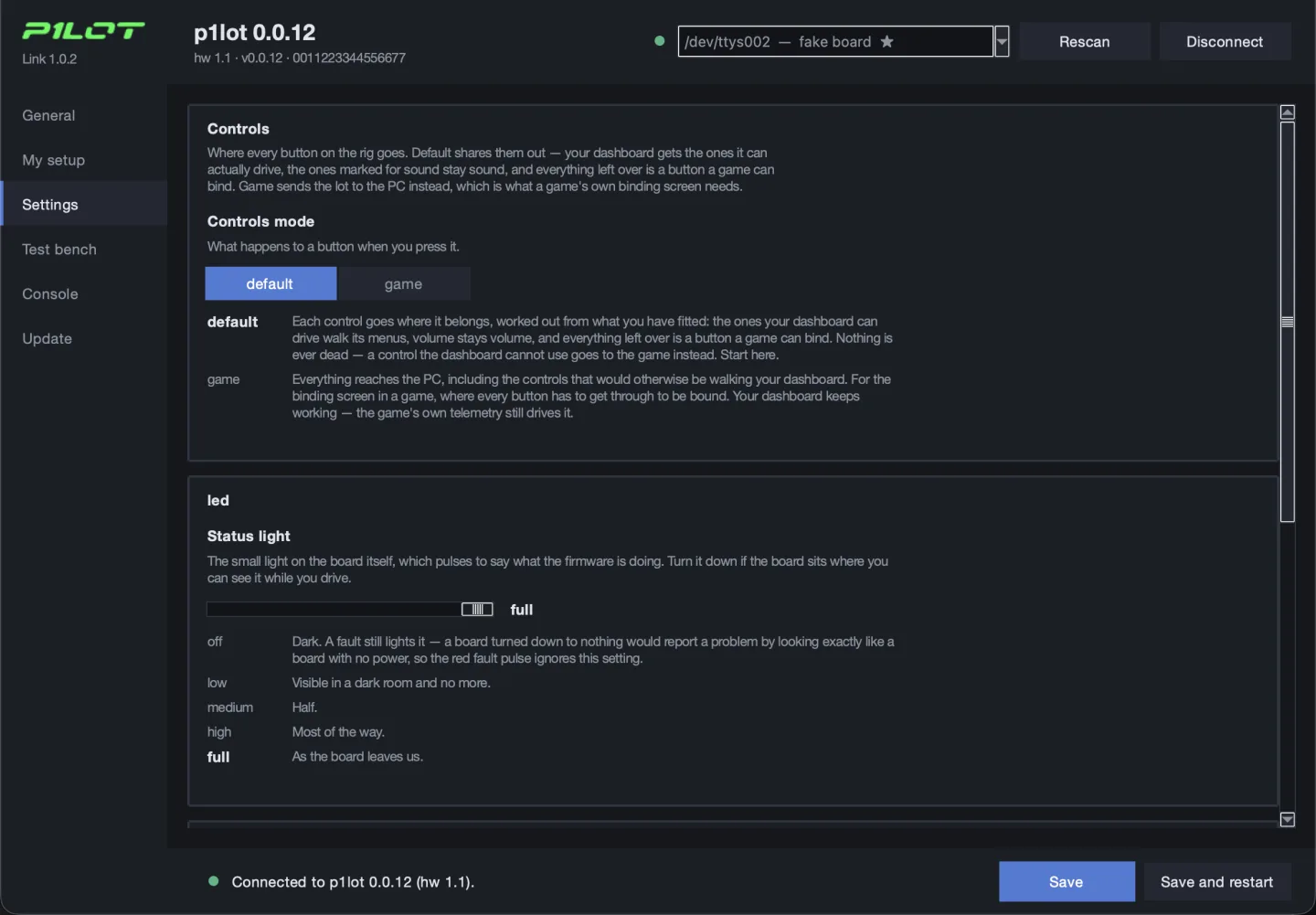Switch controls mode to the game button

pyautogui.click(x=403, y=283)
